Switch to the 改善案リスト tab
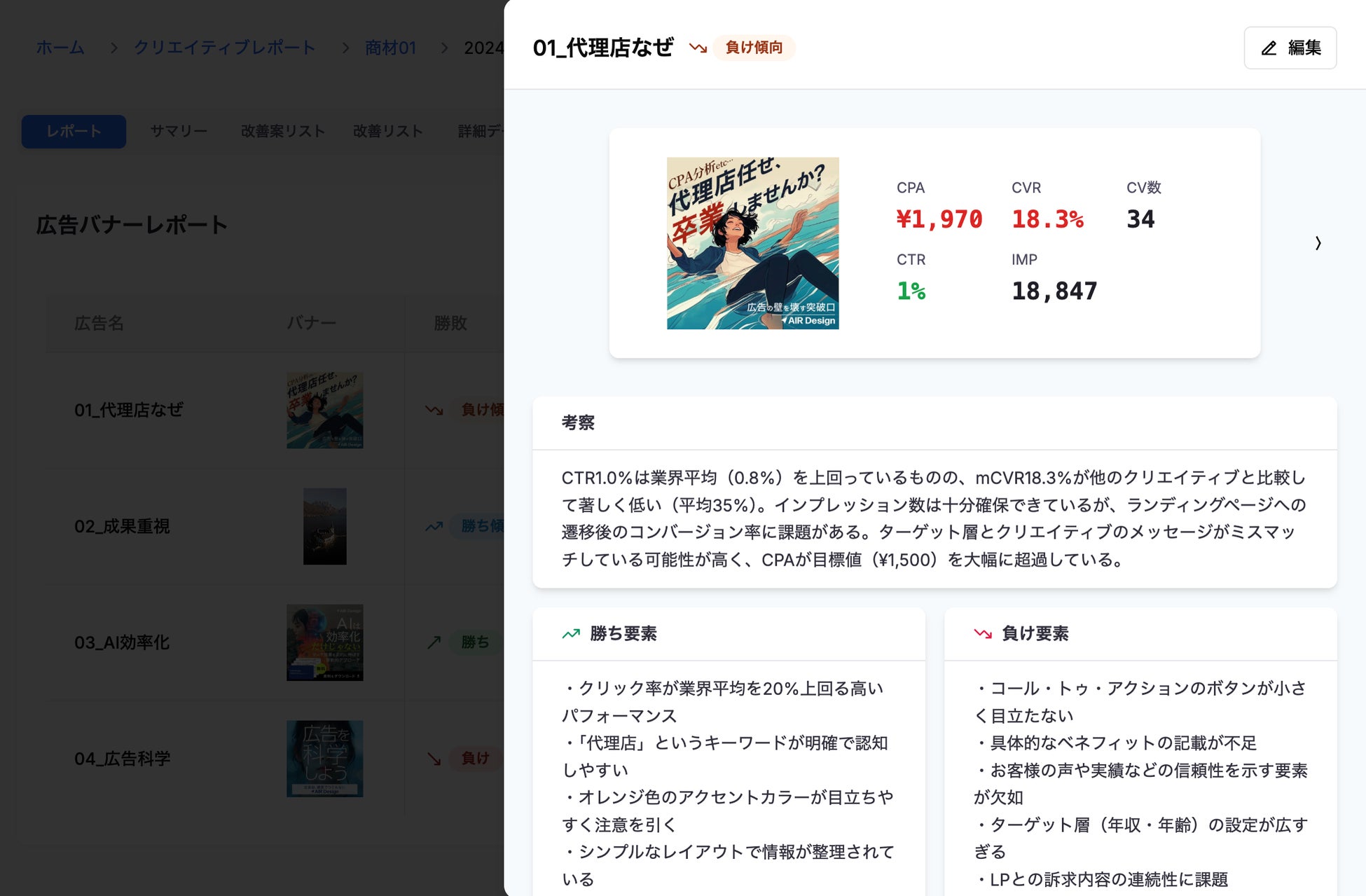This screenshot has height=896, width=1366. (283, 131)
